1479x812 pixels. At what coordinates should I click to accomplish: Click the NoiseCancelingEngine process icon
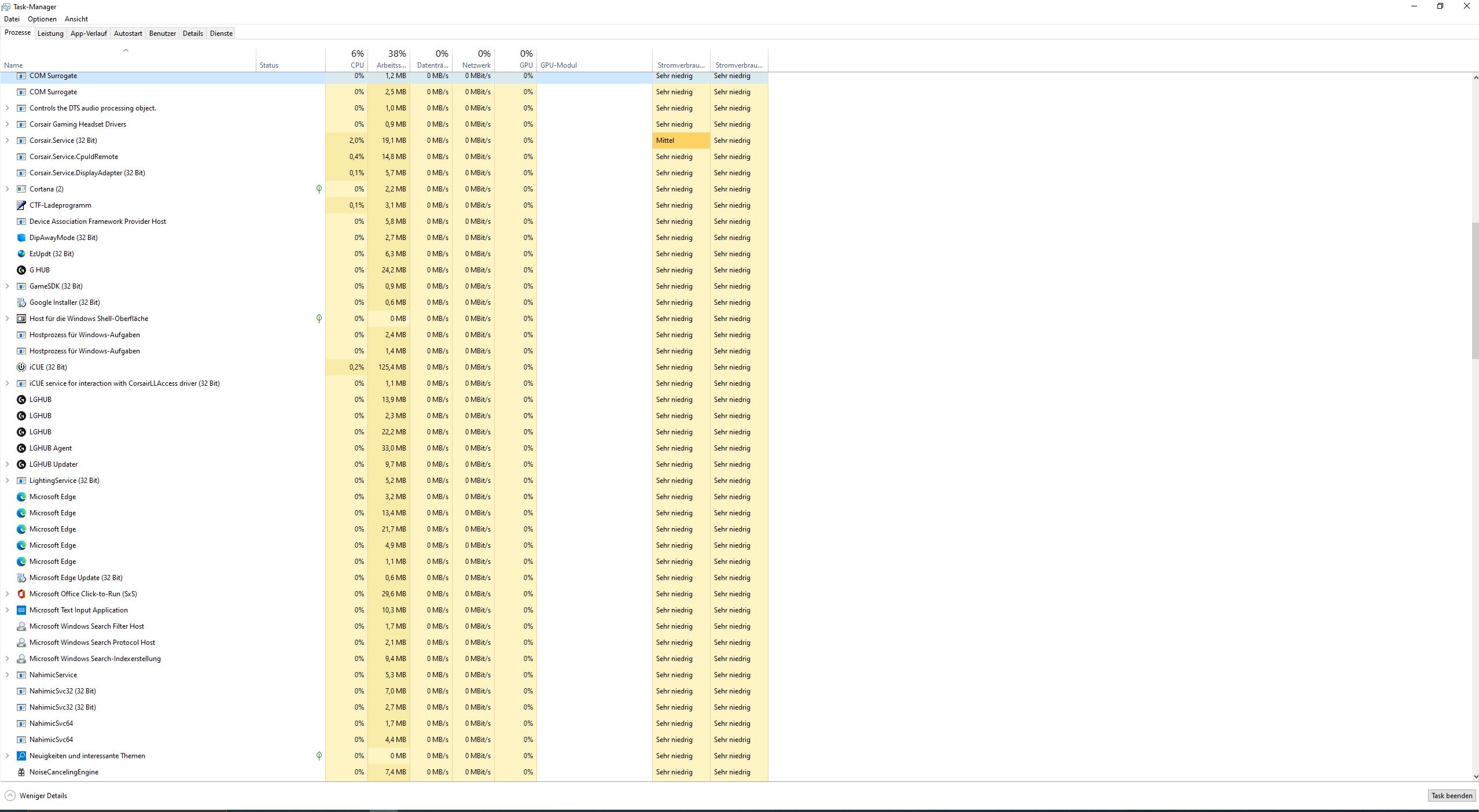coord(21,772)
